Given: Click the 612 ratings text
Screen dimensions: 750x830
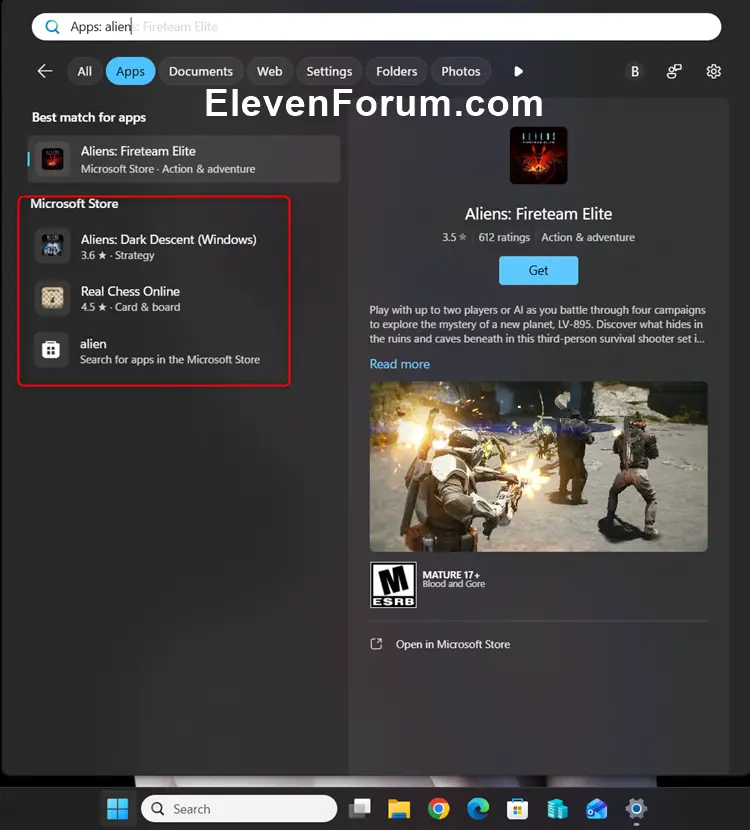Looking at the screenshot, I should tap(504, 237).
